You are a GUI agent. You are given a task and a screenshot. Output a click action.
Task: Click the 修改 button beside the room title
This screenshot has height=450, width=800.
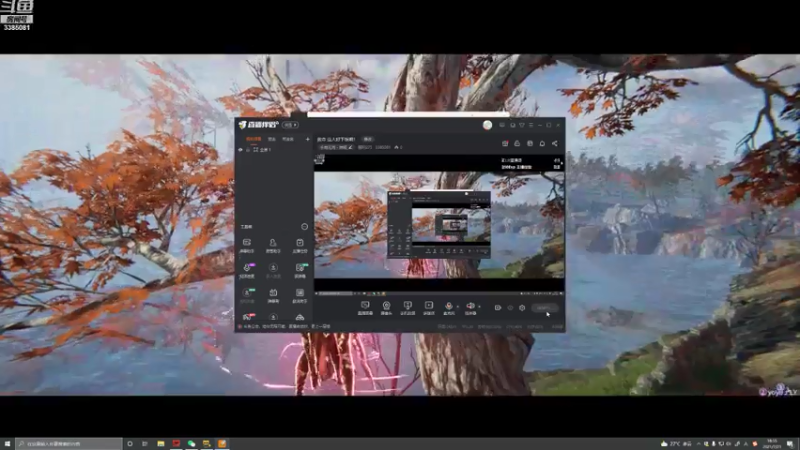coord(367,139)
